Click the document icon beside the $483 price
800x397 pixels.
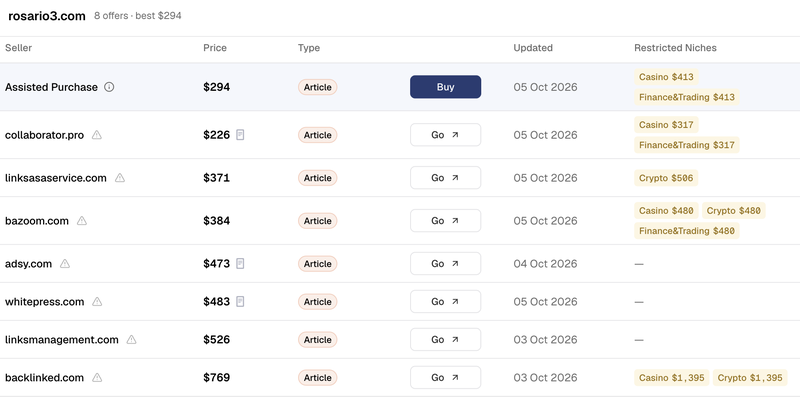click(x=240, y=302)
